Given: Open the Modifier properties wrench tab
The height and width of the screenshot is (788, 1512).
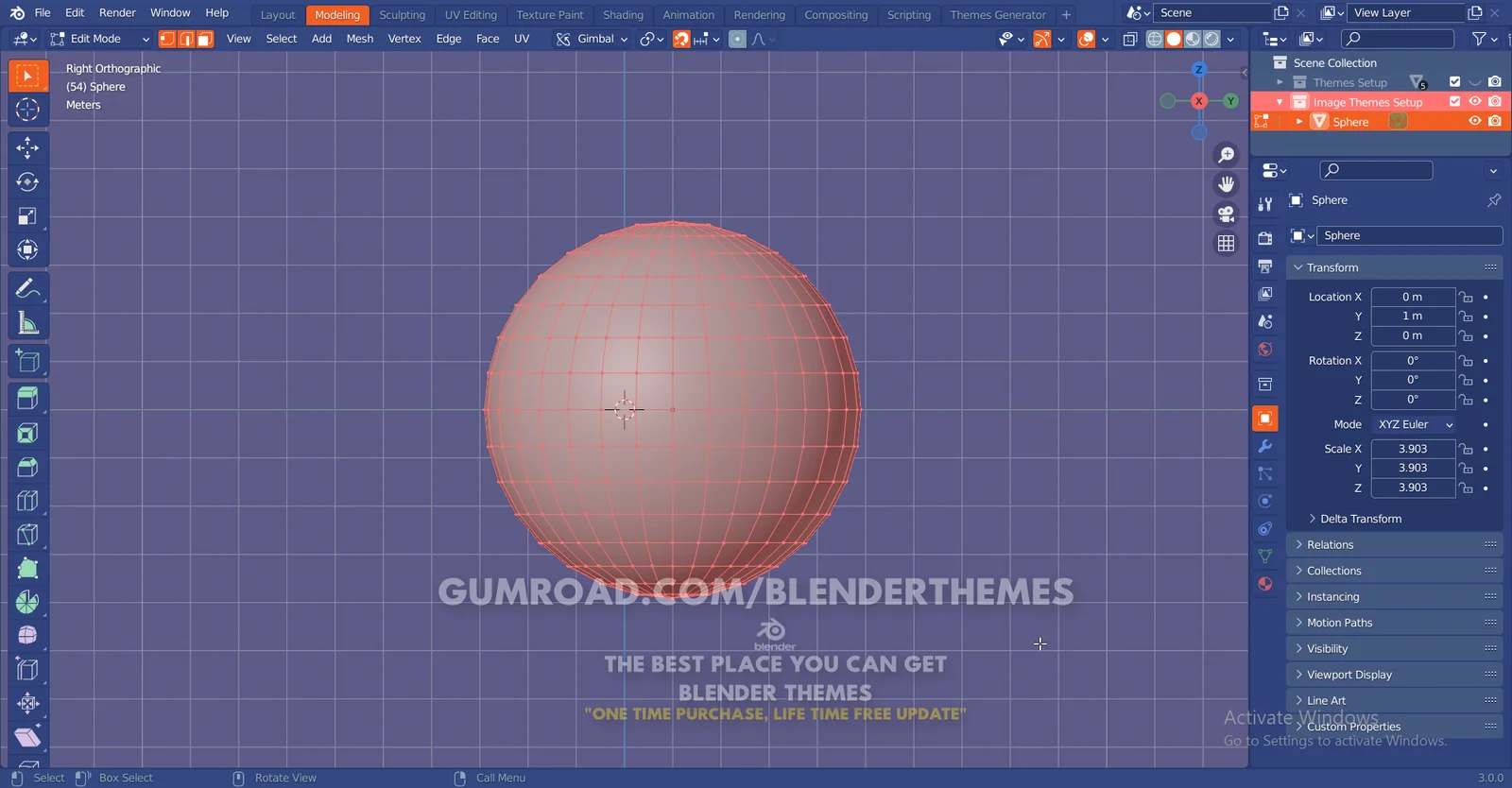Looking at the screenshot, I should click(x=1265, y=446).
